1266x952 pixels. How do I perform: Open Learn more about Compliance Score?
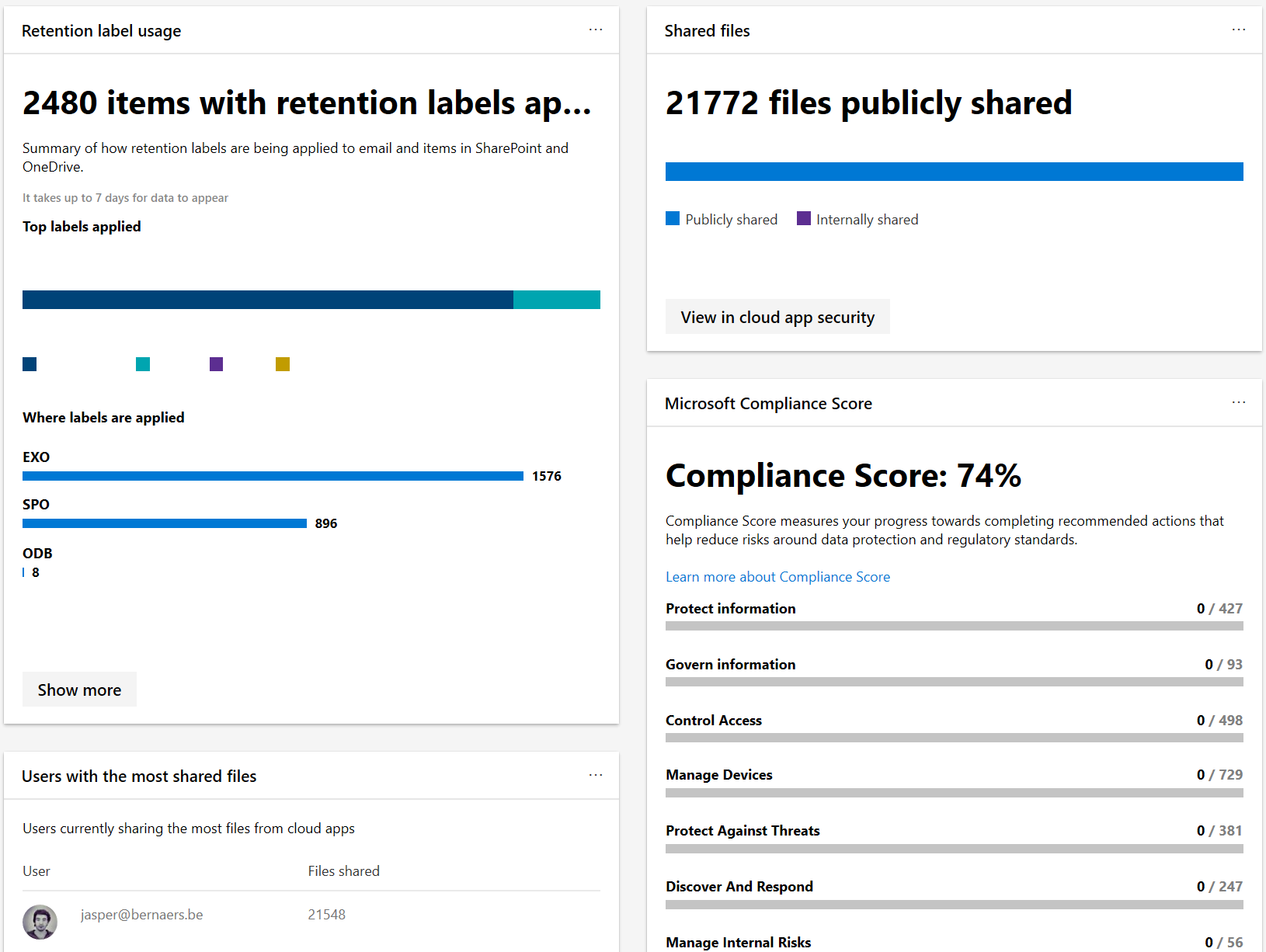click(777, 576)
